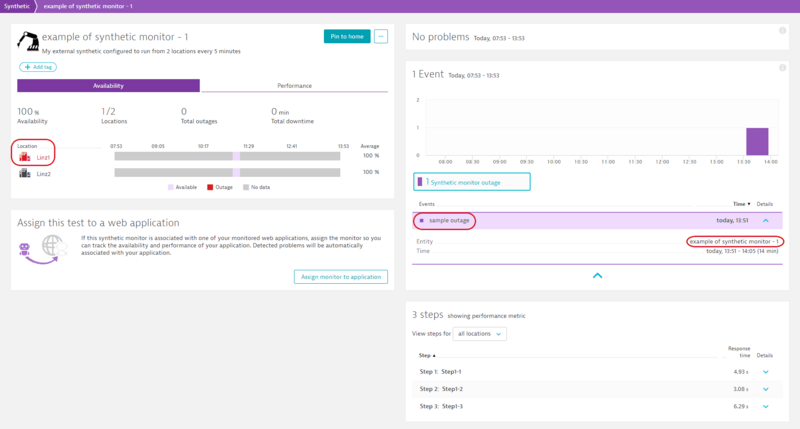Click the purple event bar in chart

757,141
